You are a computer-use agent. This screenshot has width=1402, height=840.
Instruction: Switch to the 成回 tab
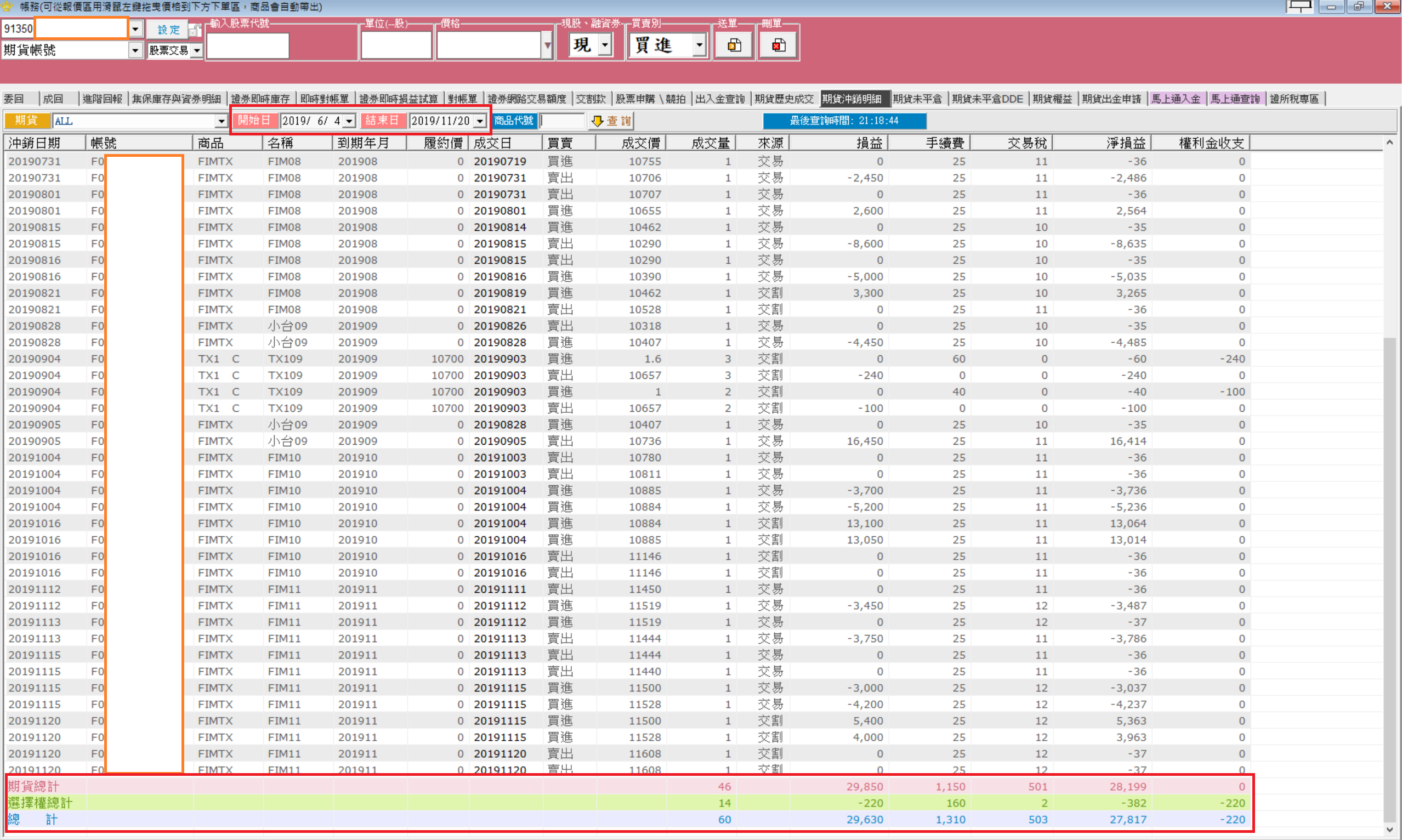59,99
